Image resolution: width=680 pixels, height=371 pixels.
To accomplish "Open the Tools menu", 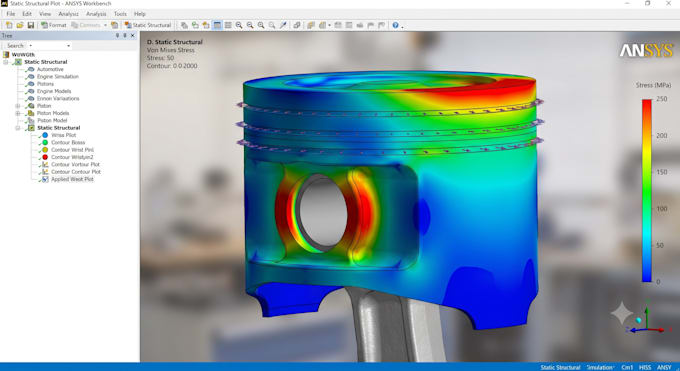I will click(x=120, y=14).
